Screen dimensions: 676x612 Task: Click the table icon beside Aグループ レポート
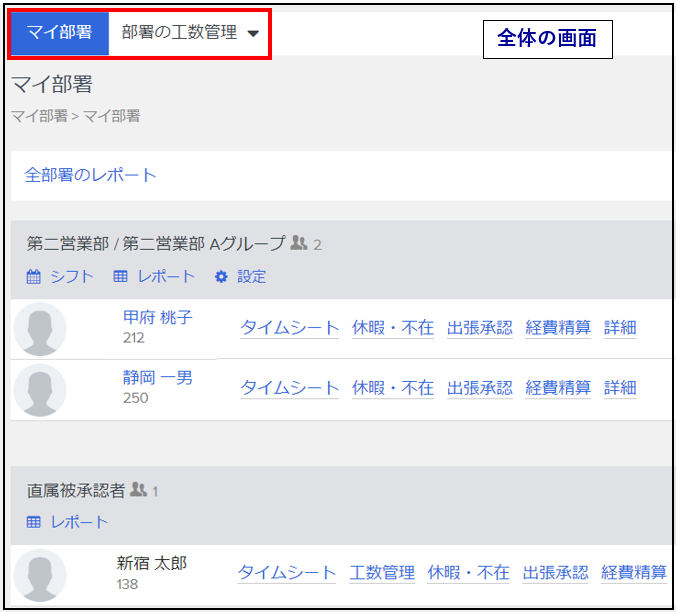[x=120, y=277]
